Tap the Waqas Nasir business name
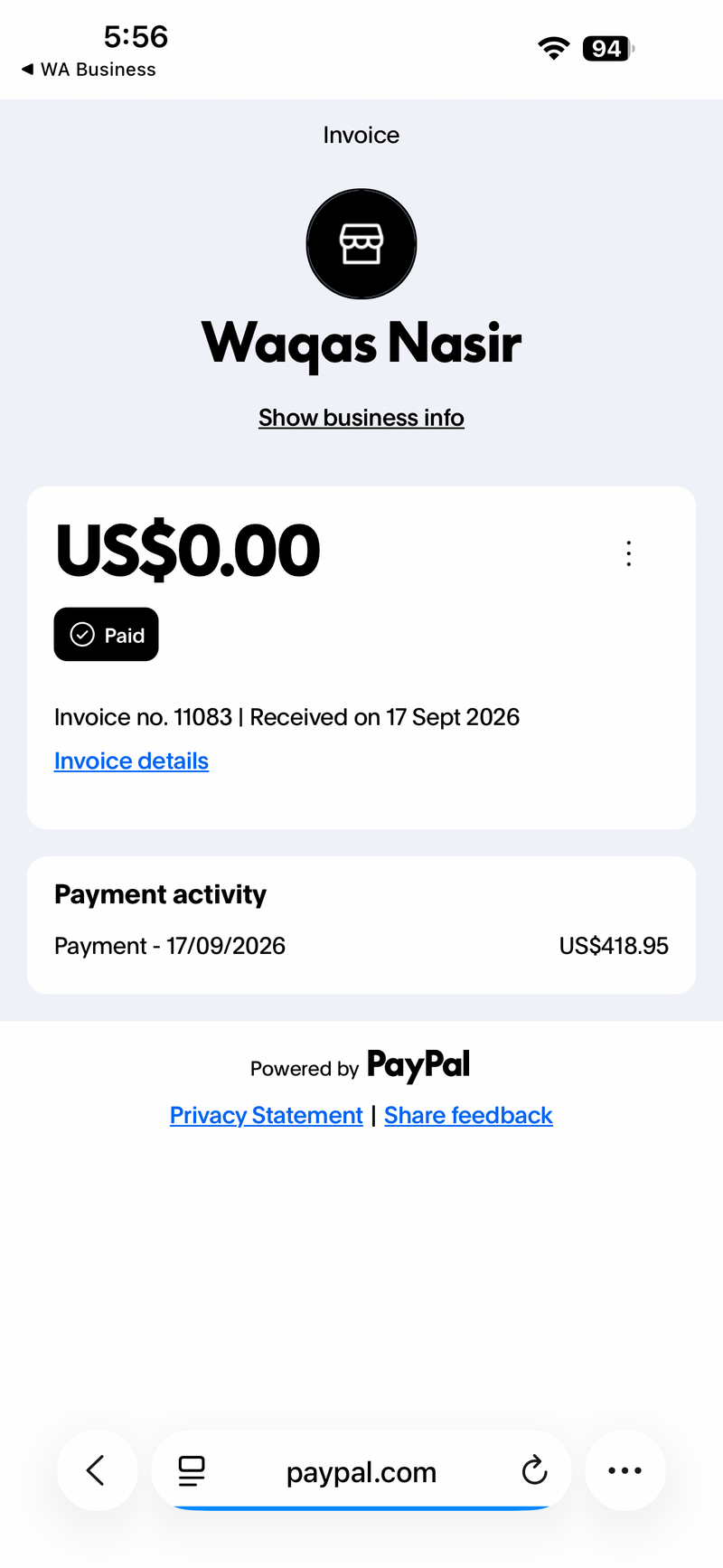723x1568 pixels. point(361,344)
